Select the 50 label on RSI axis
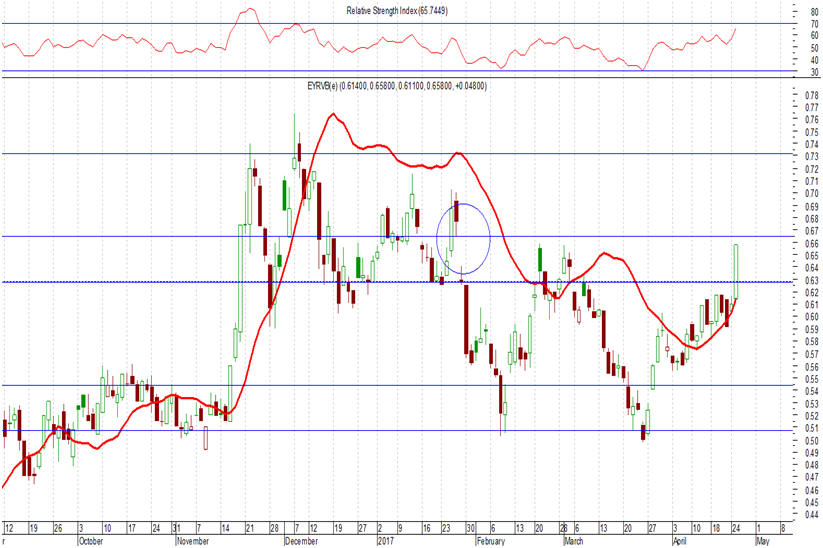 point(814,48)
